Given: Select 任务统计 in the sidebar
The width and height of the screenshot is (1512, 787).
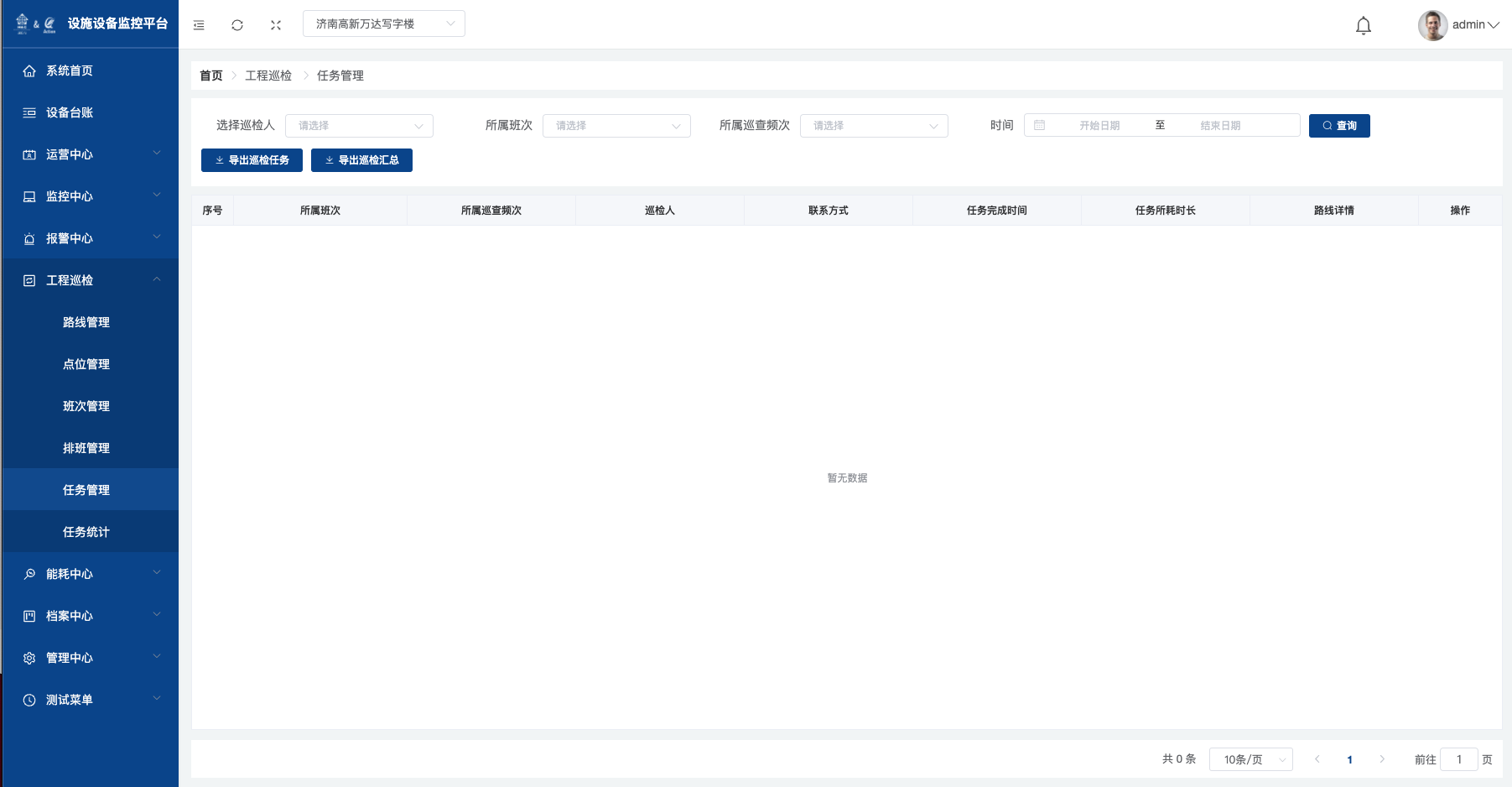Looking at the screenshot, I should [86, 532].
